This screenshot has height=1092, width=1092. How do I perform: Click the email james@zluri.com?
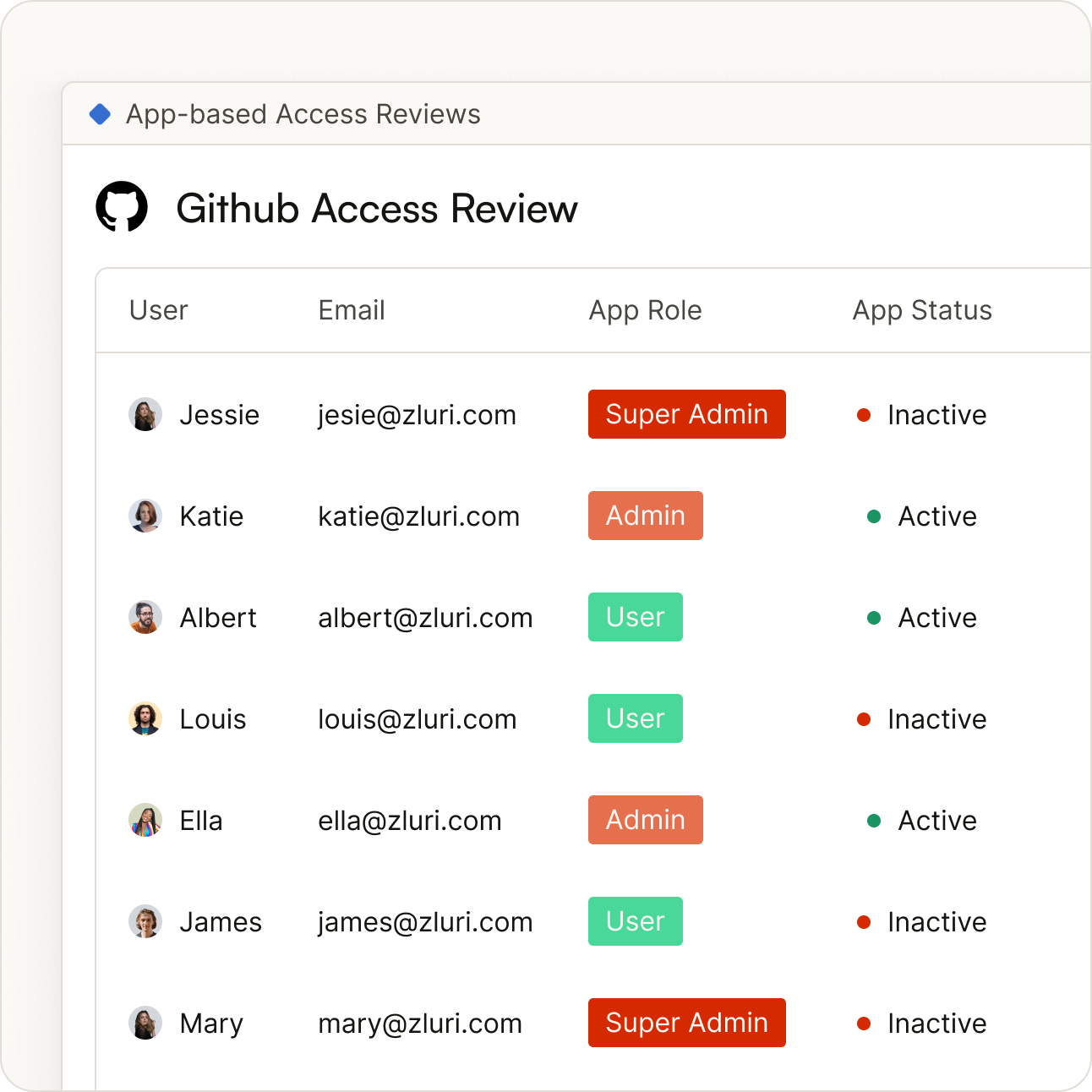[425, 922]
